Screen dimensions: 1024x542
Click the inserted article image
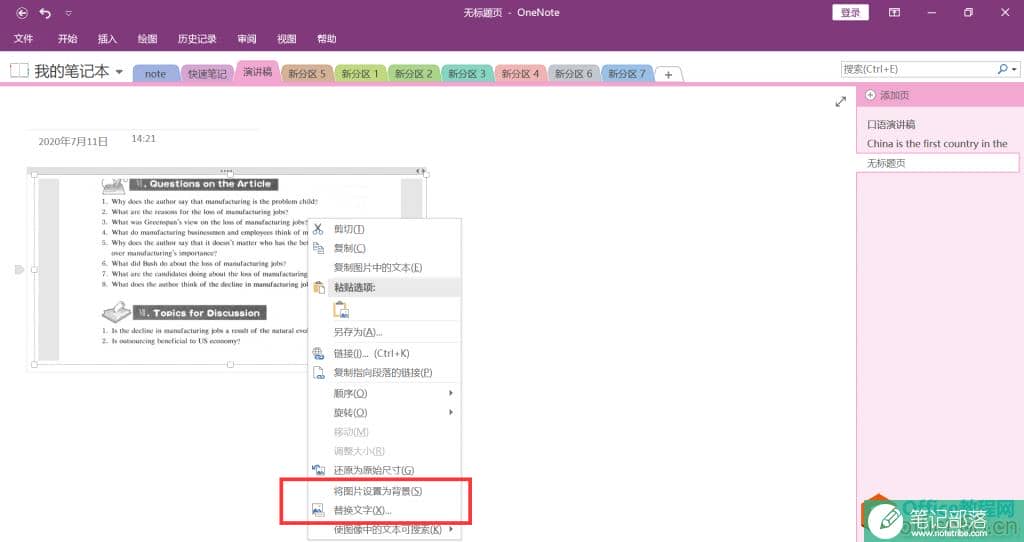pos(230,270)
